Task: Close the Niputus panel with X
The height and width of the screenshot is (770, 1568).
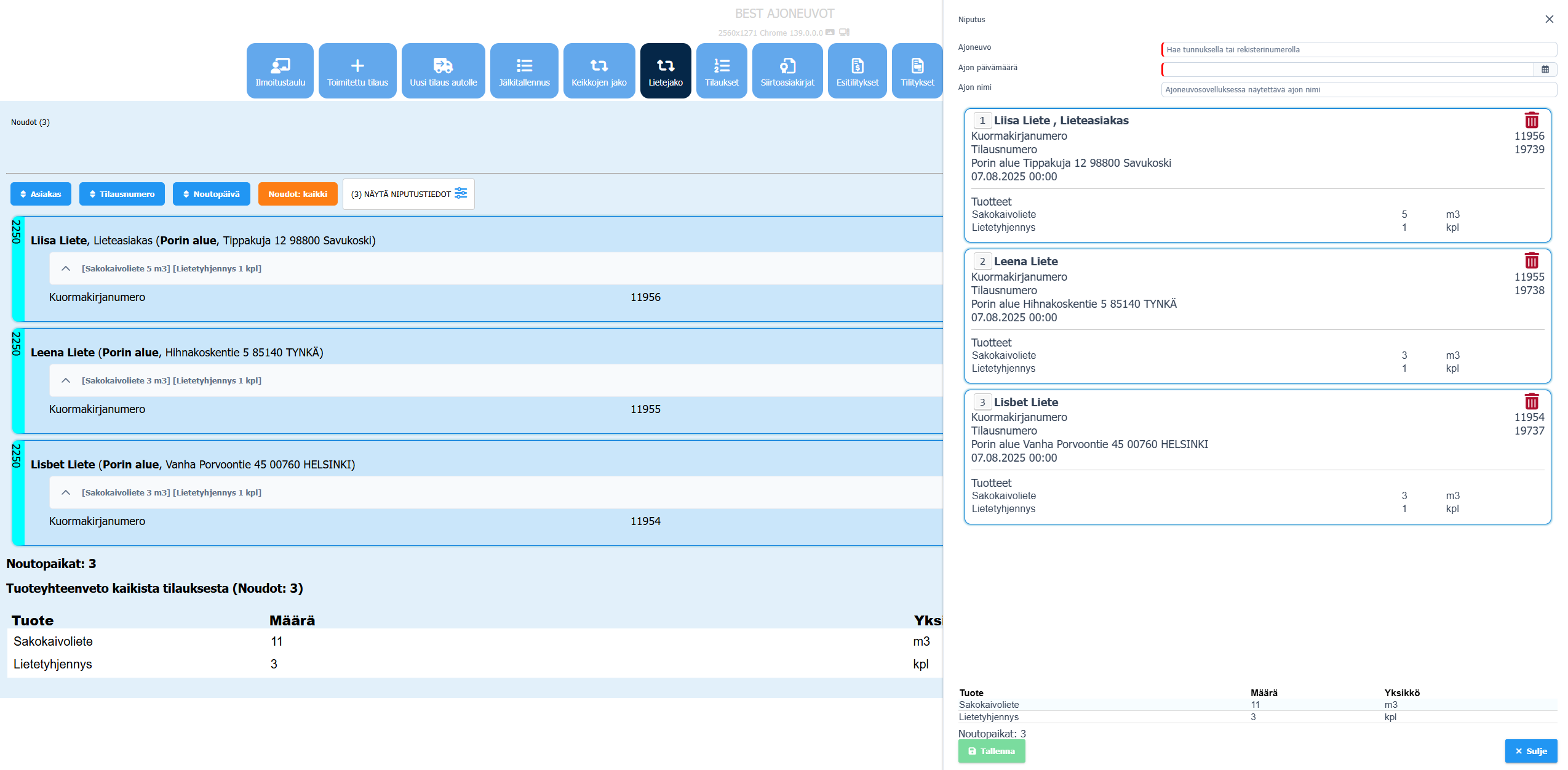Action: (1549, 19)
